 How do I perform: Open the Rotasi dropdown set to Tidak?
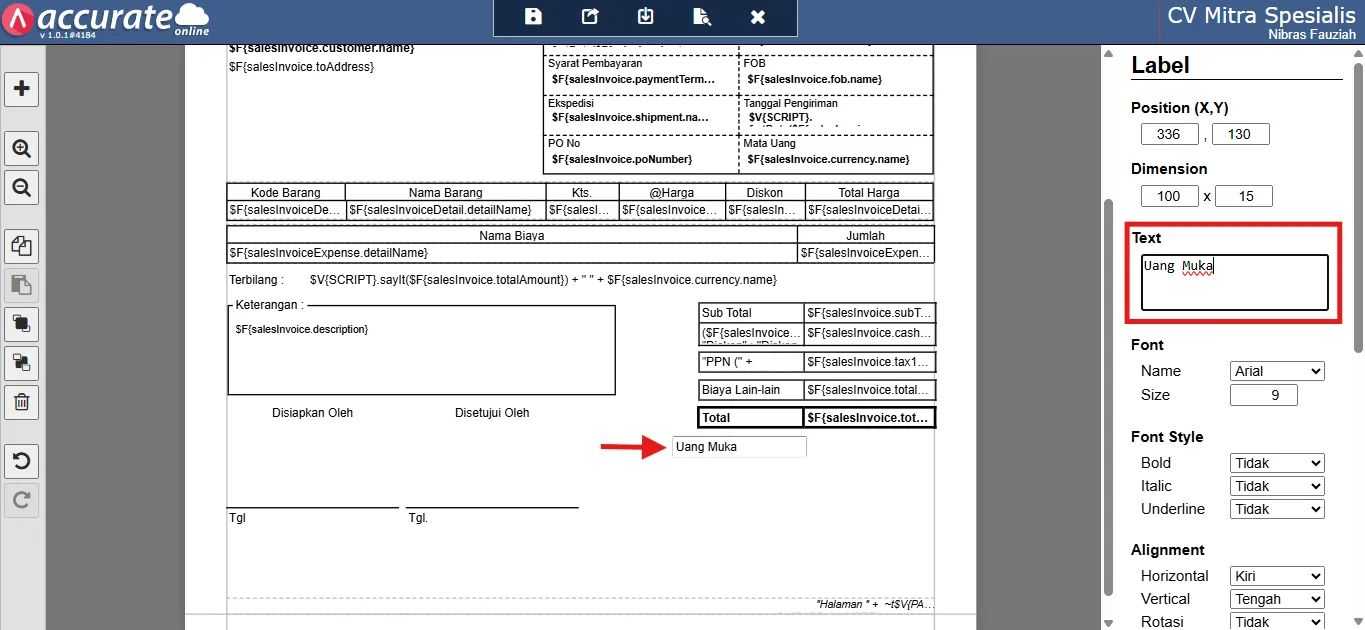pyautogui.click(x=1277, y=621)
